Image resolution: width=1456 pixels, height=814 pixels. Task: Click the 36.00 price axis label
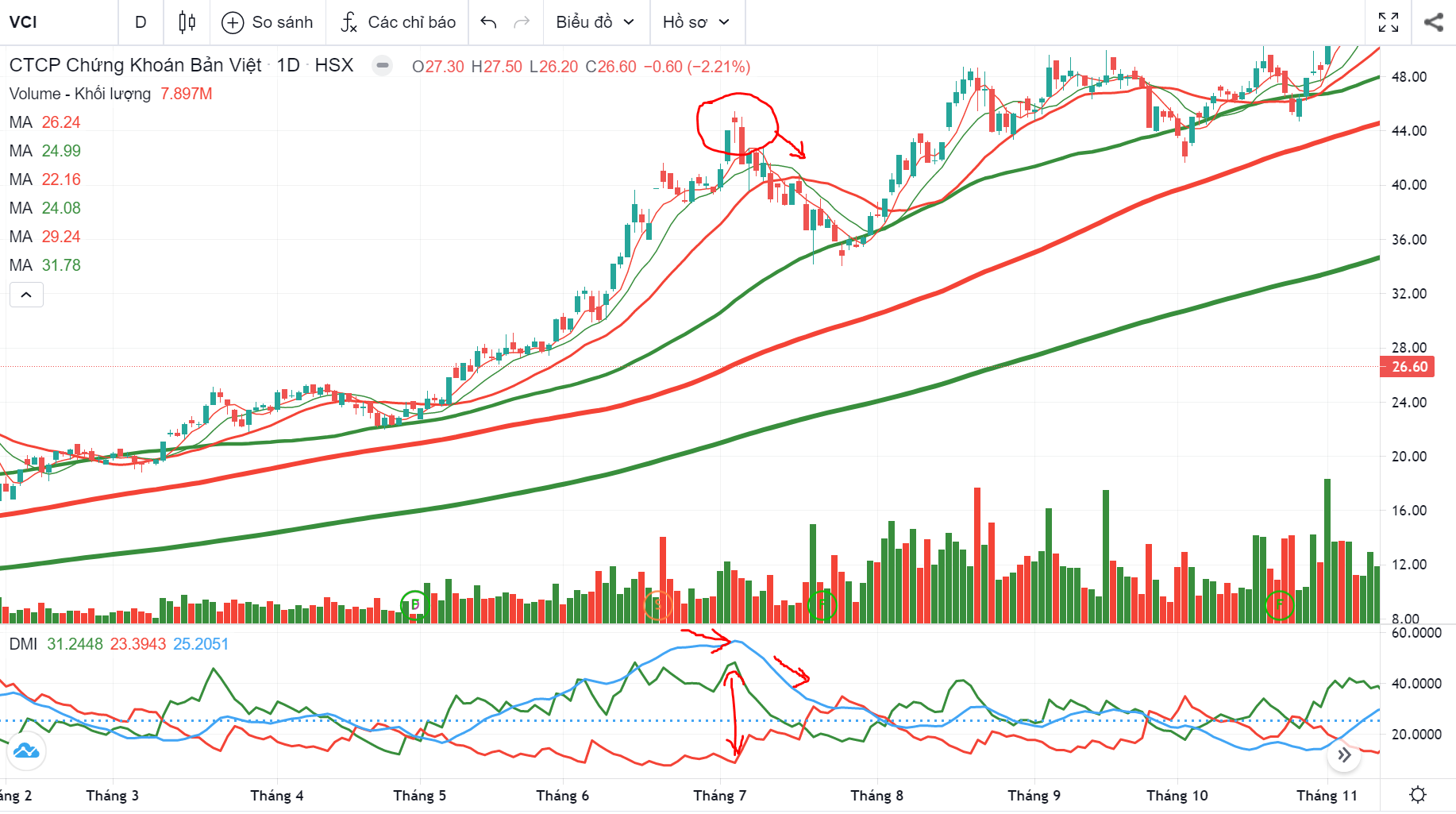[x=1409, y=240]
